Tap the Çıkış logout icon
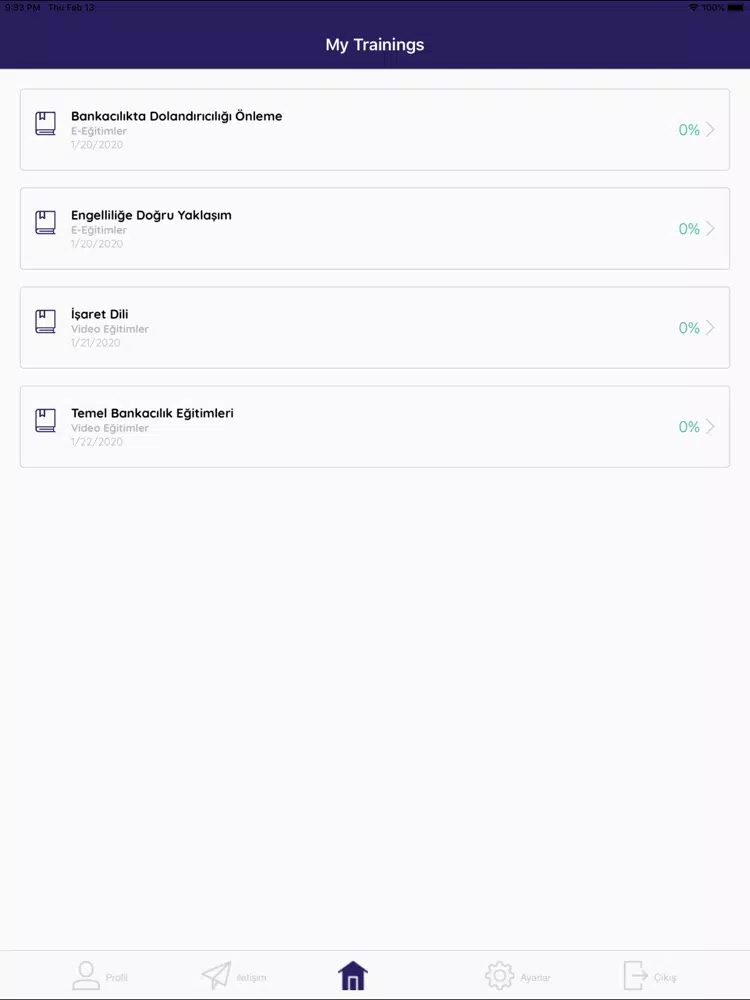 [635, 976]
